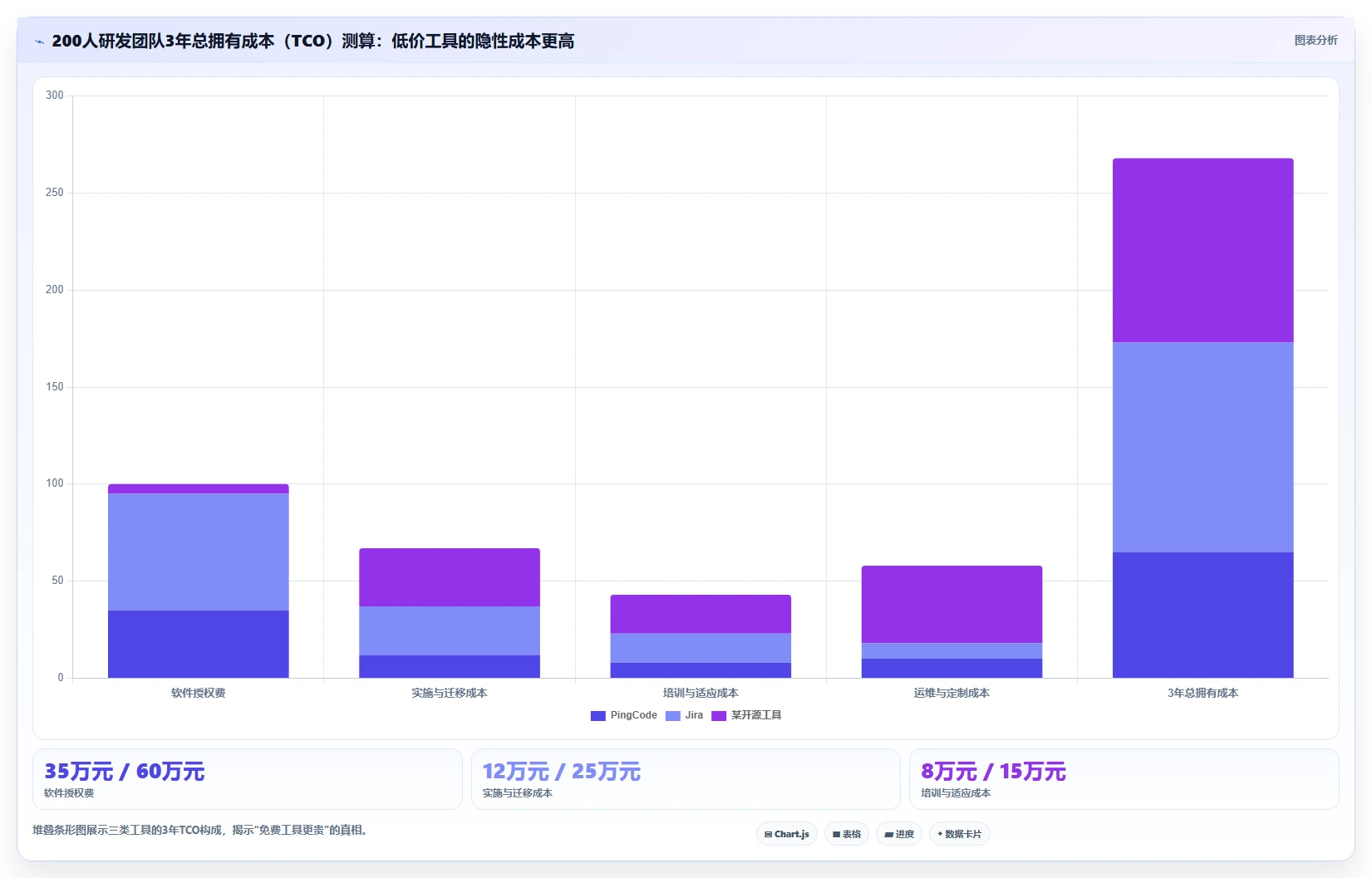Click the 进度 pill tag
Screen dimensions: 1372x878
tap(899, 834)
